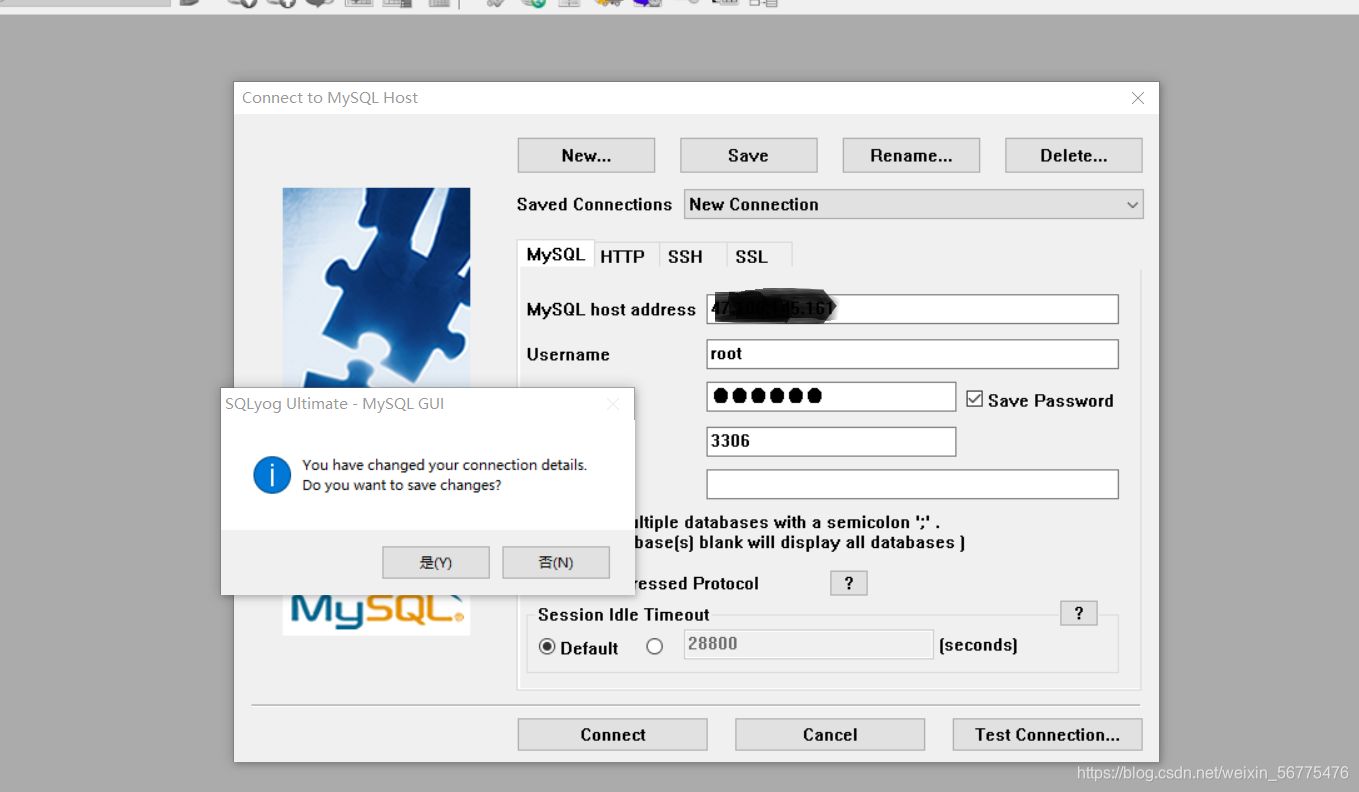Click the Rename... button
Viewport: 1359px width, 792px height.
(911, 155)
